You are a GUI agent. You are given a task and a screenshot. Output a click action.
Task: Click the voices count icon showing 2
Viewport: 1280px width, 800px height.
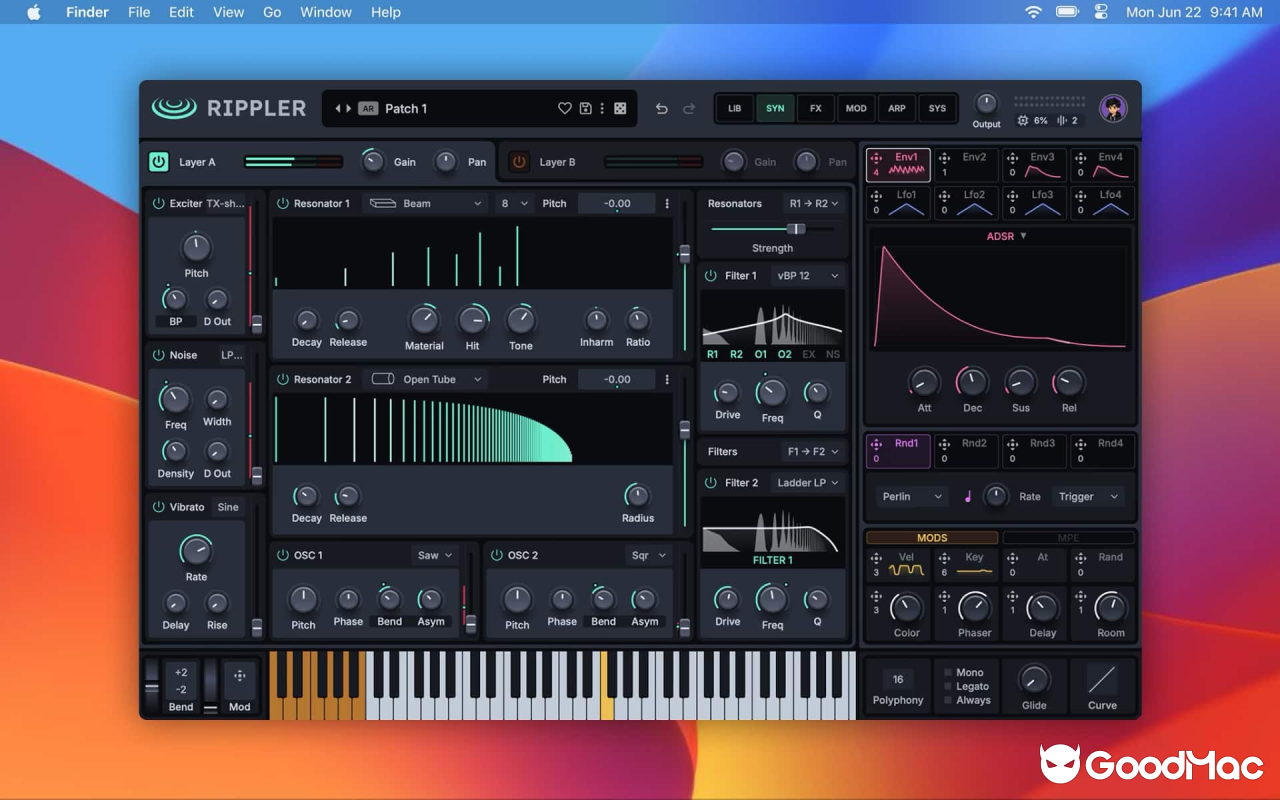[x=1061, y=120]
